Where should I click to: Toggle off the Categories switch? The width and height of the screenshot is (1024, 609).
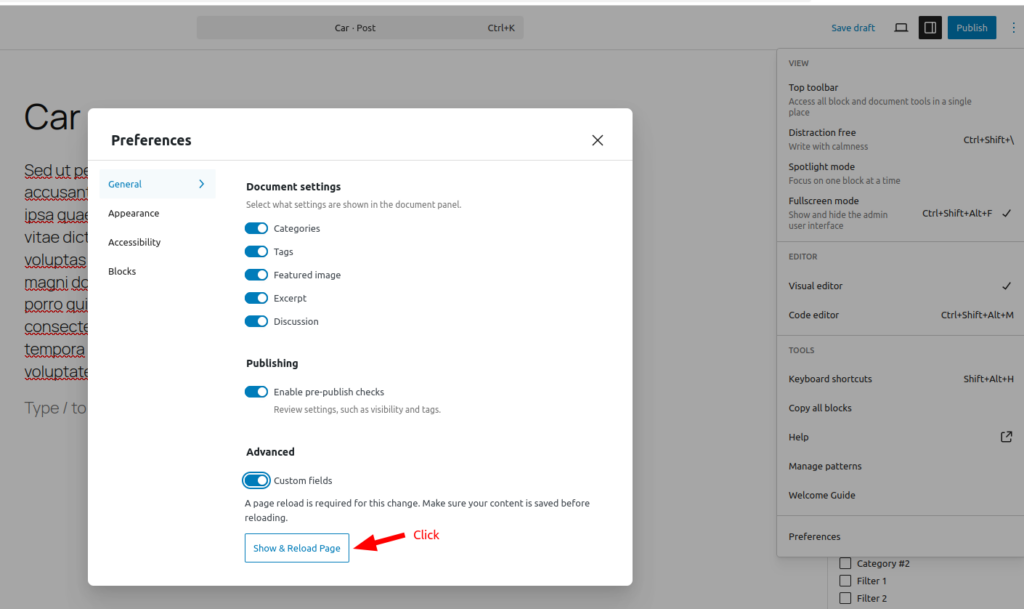[256, 229]
